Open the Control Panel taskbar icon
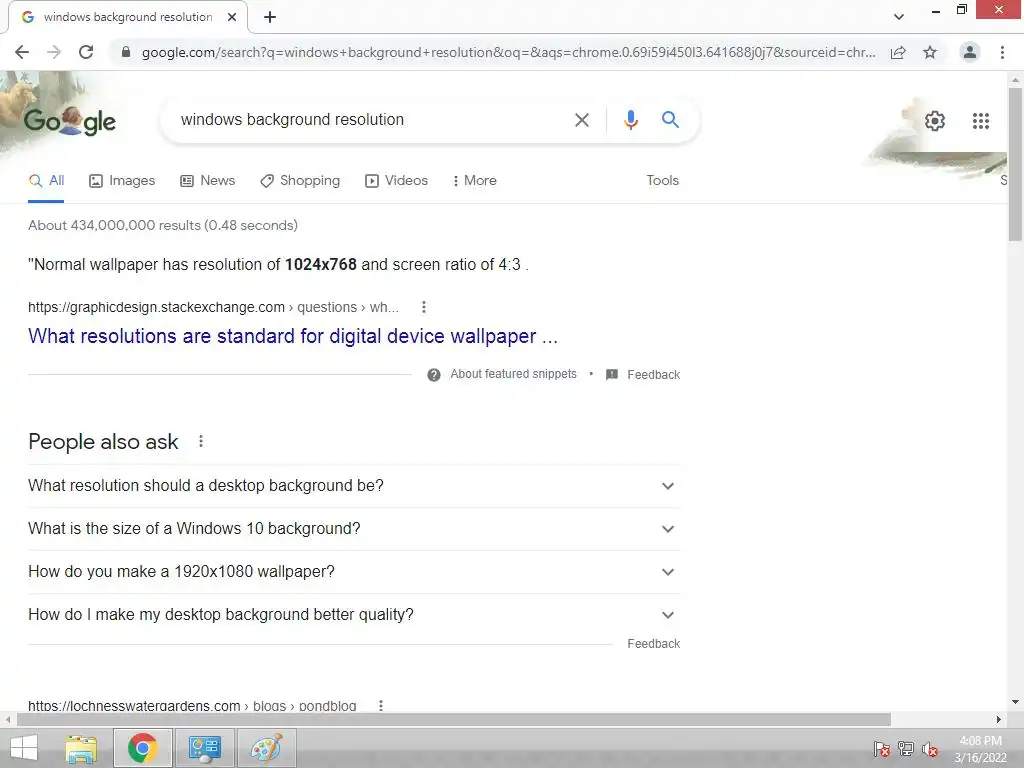The image size is (1024, 768). (x=204, y=748)
